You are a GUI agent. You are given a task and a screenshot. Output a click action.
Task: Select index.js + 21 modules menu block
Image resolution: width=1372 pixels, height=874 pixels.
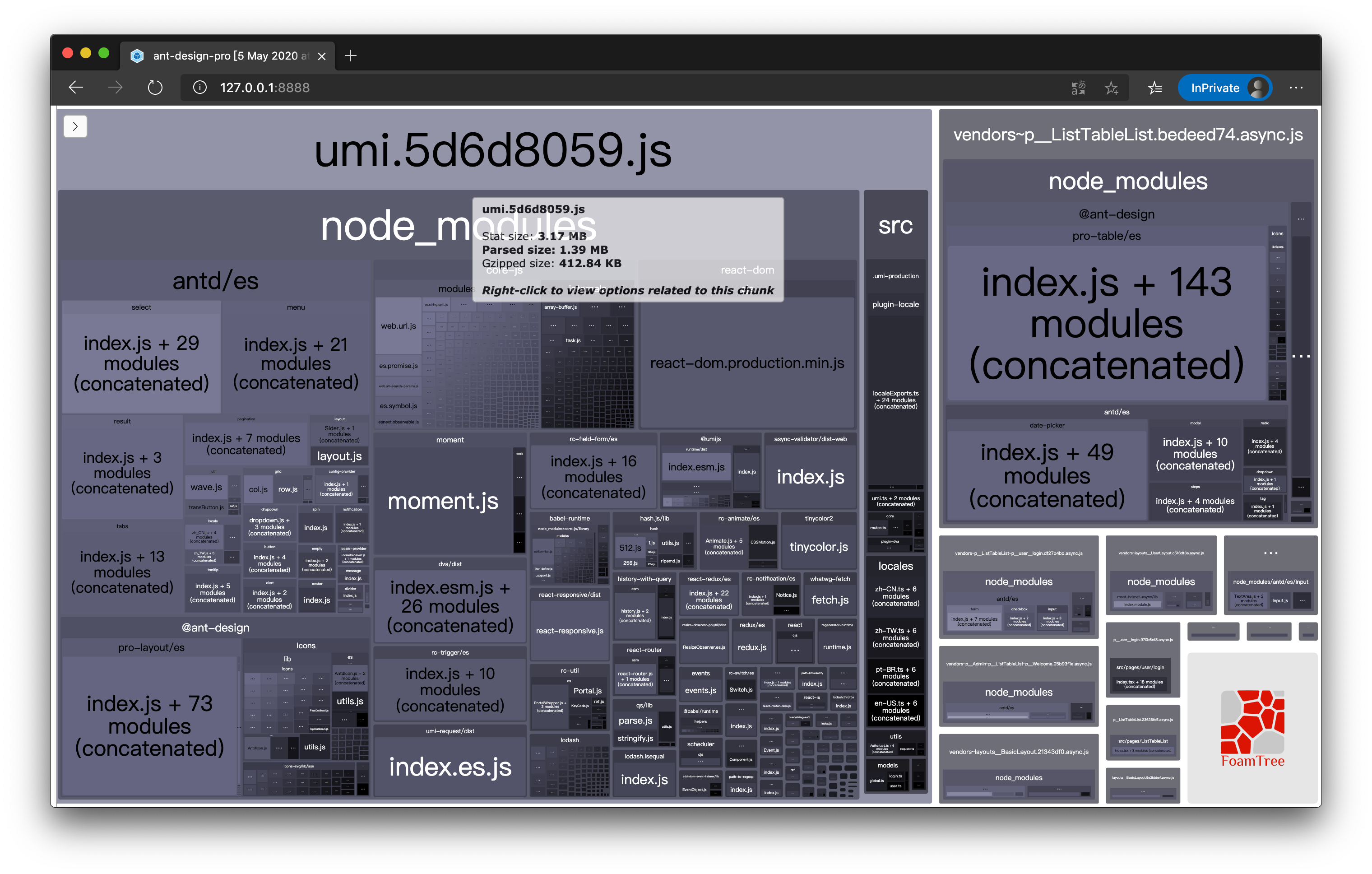(296, 363)
